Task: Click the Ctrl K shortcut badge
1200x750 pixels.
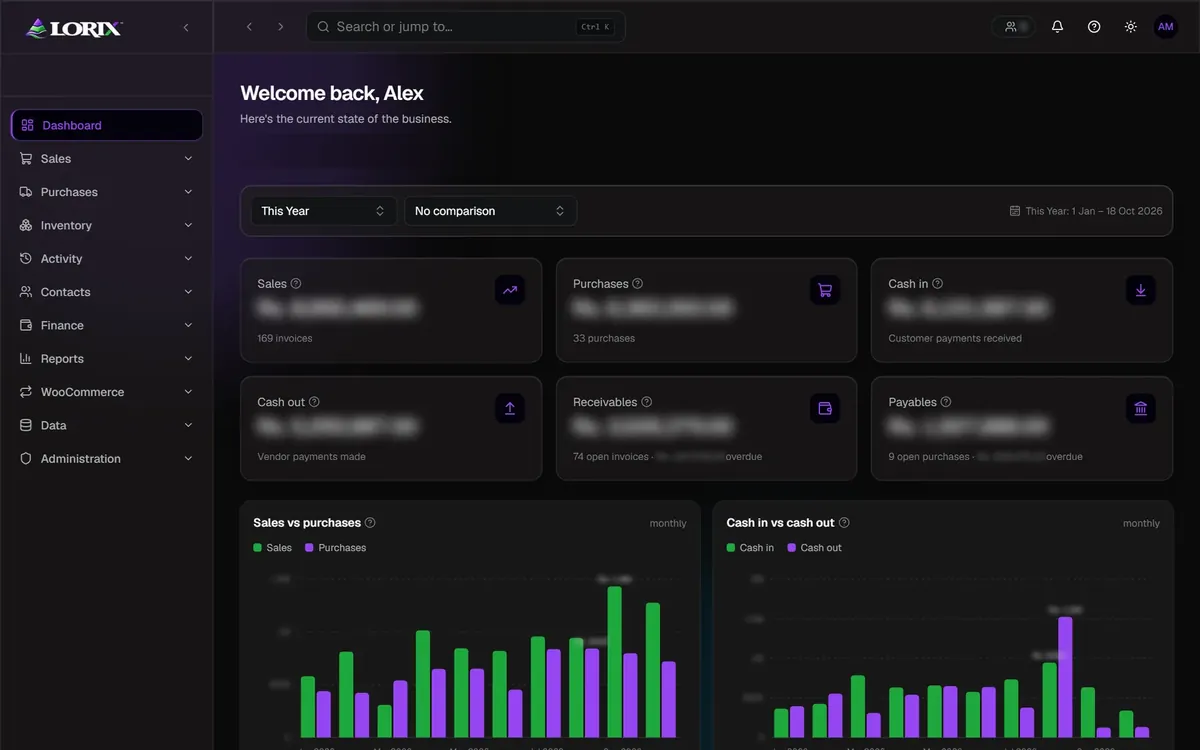Action: [x=594, y=27]
